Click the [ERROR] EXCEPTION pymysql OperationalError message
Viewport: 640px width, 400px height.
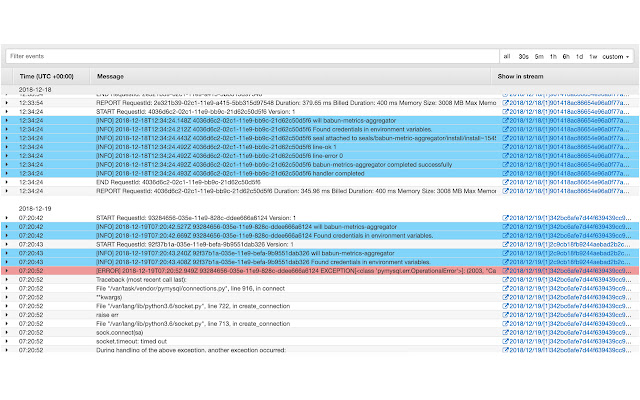(x=296, y=271)
